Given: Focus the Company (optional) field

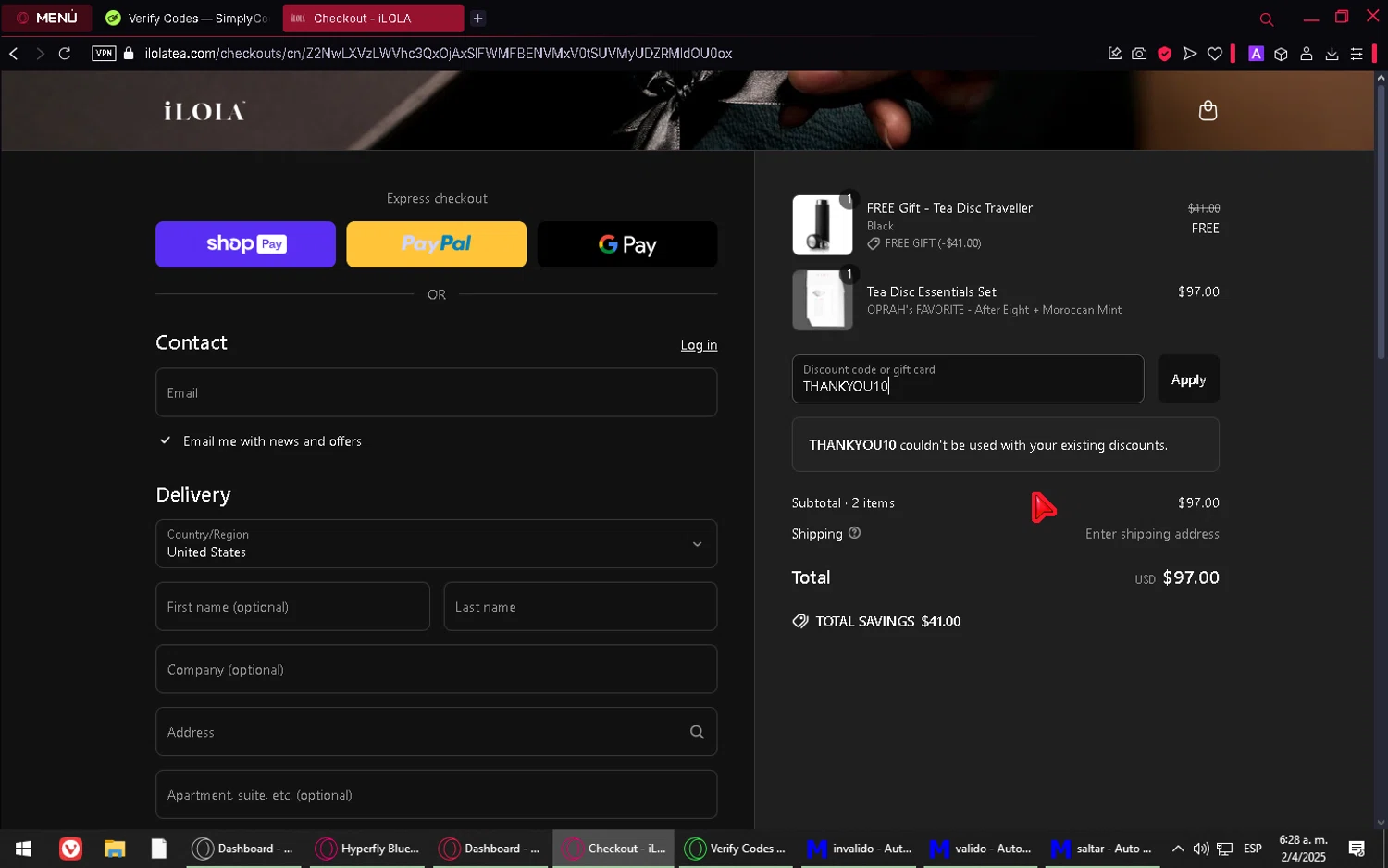Looking at the screenshot, I should 436,669.
